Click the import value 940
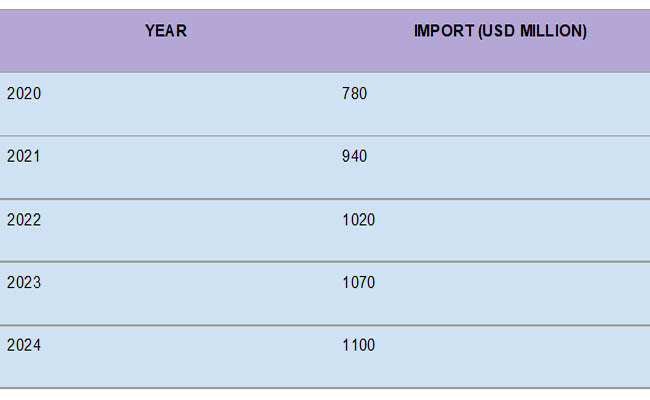This screenshot has width=650, height=400. click(354, 156)
